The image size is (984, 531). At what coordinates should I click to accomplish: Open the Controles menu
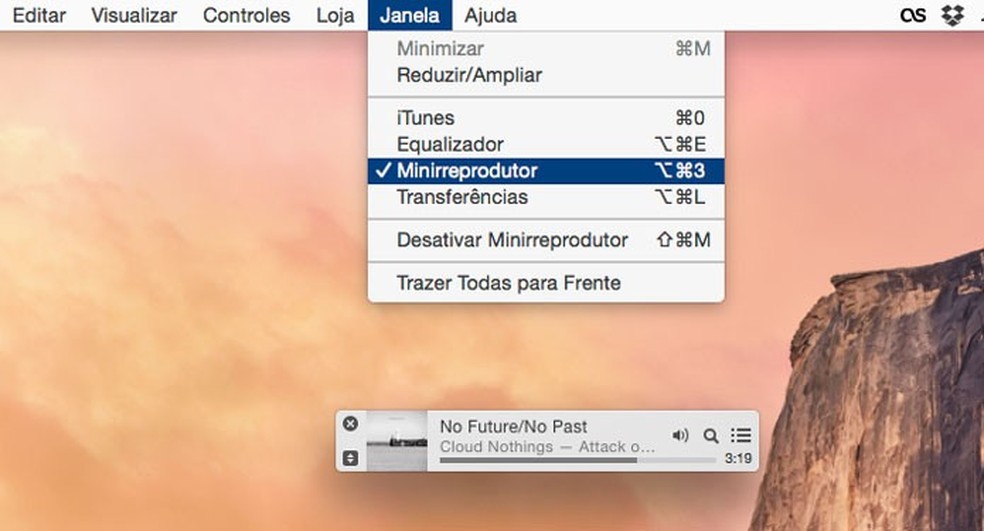pyautogui.click(x=247, y=15)
